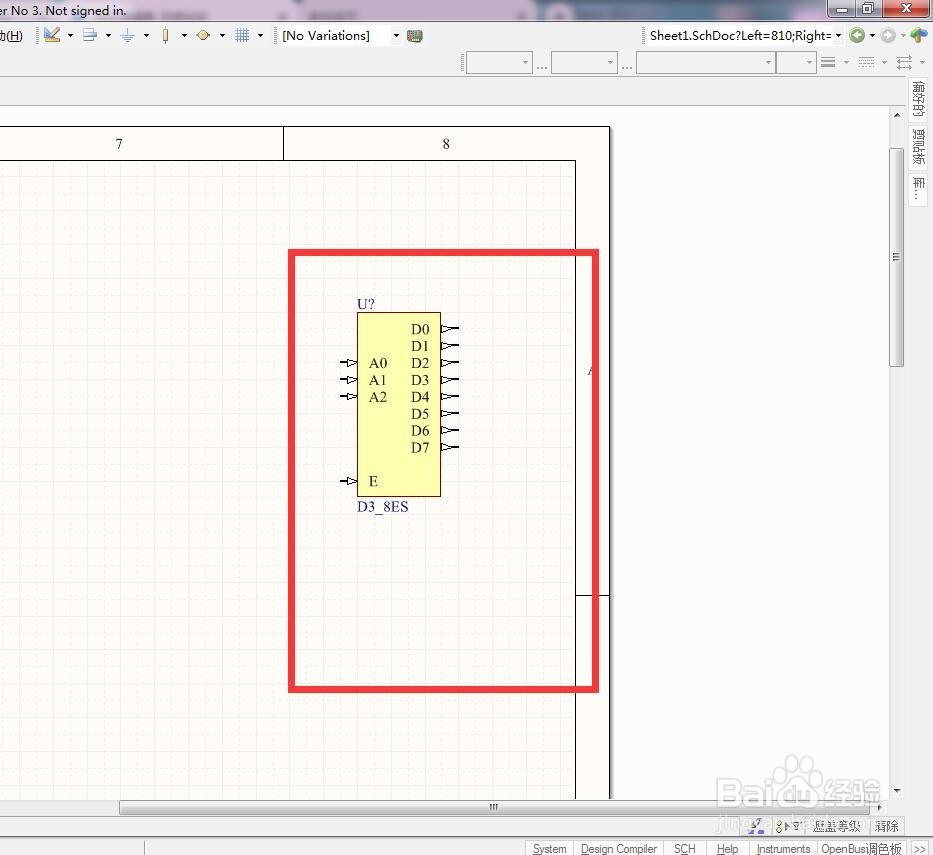Click the vertical scrollbar up arrow

click(897, 115)
